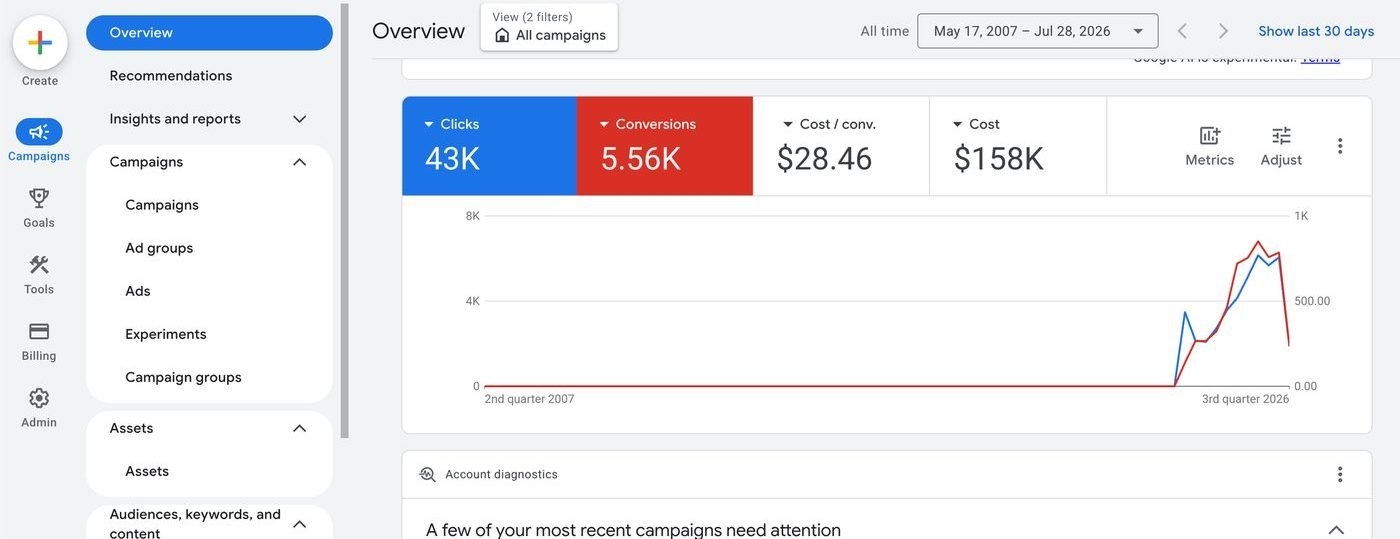Click Show last 30 days link
1400x539 pixels.
tap(1316, 31)
